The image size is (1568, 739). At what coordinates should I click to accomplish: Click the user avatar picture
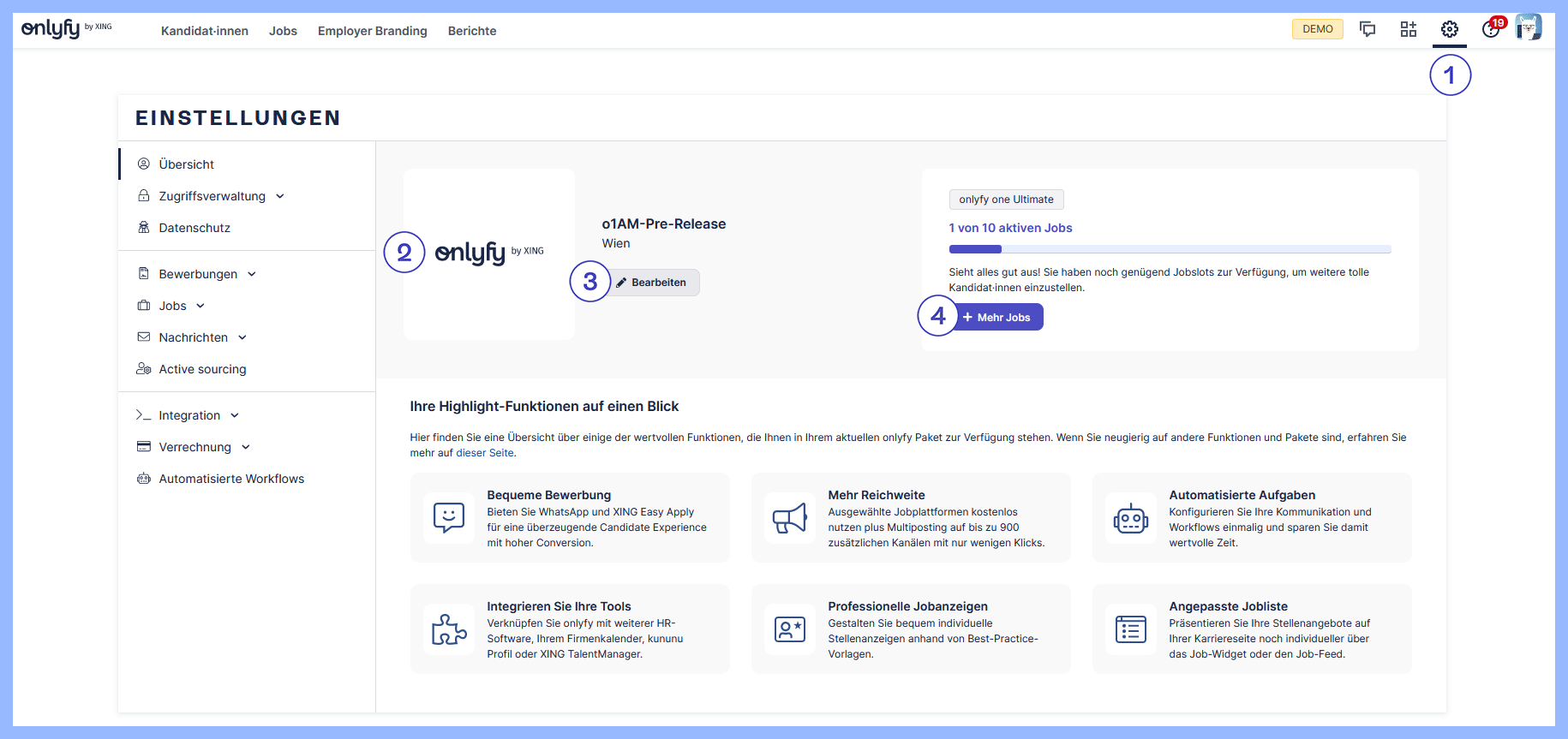point(1528,27)
